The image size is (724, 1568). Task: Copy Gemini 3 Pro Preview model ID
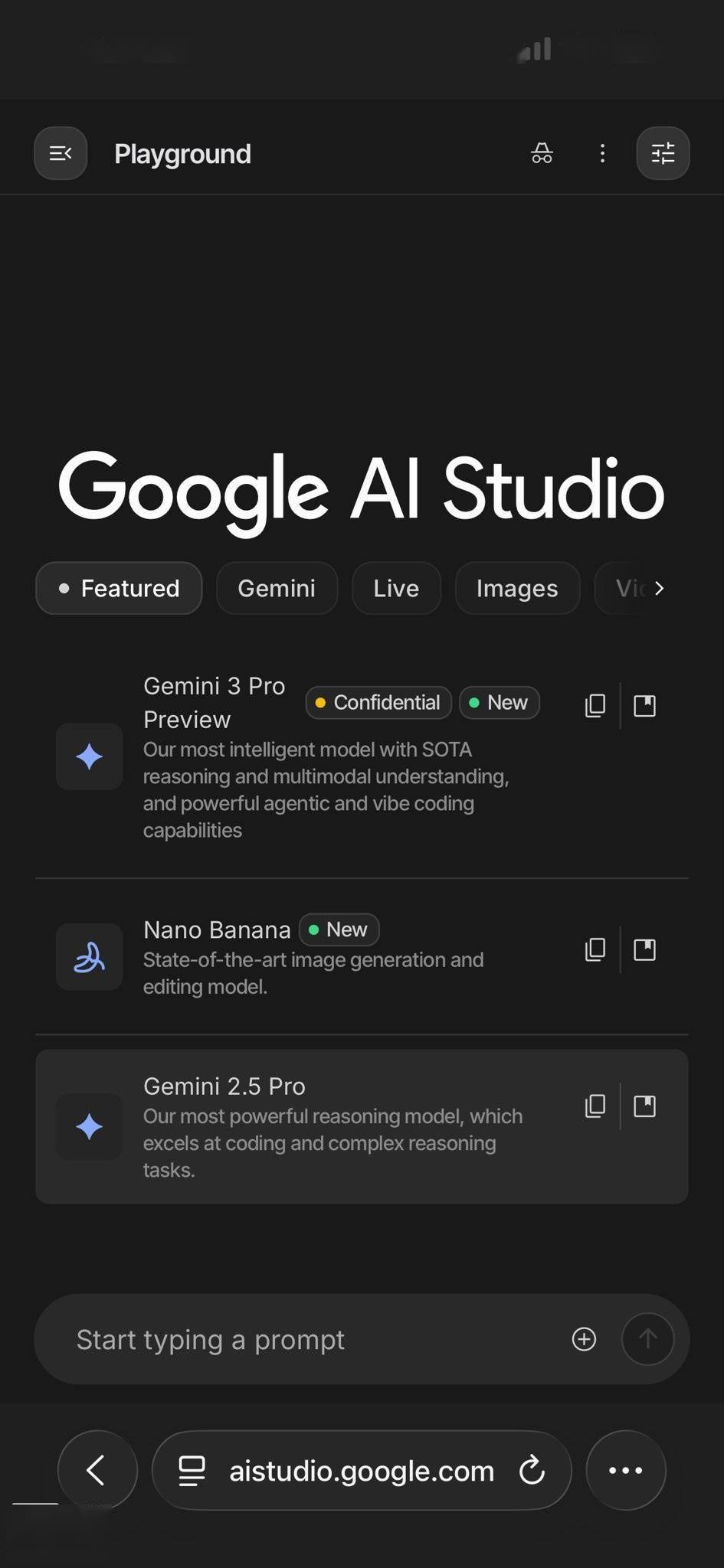[x=595, y=705]
